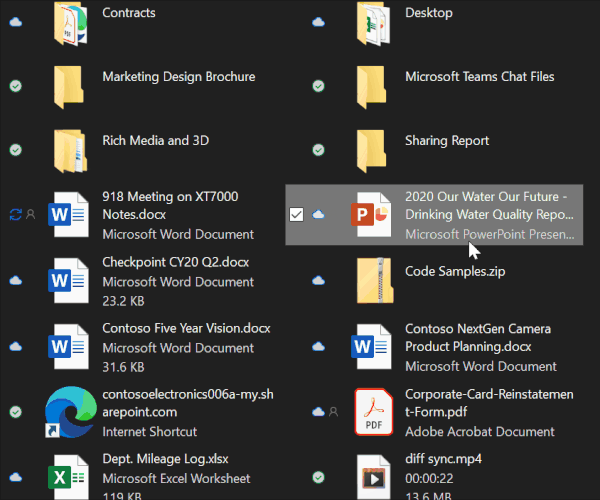
Task: Click green synced status icon beside Marketing Design Brochure
Action: [x=15, y=86]
